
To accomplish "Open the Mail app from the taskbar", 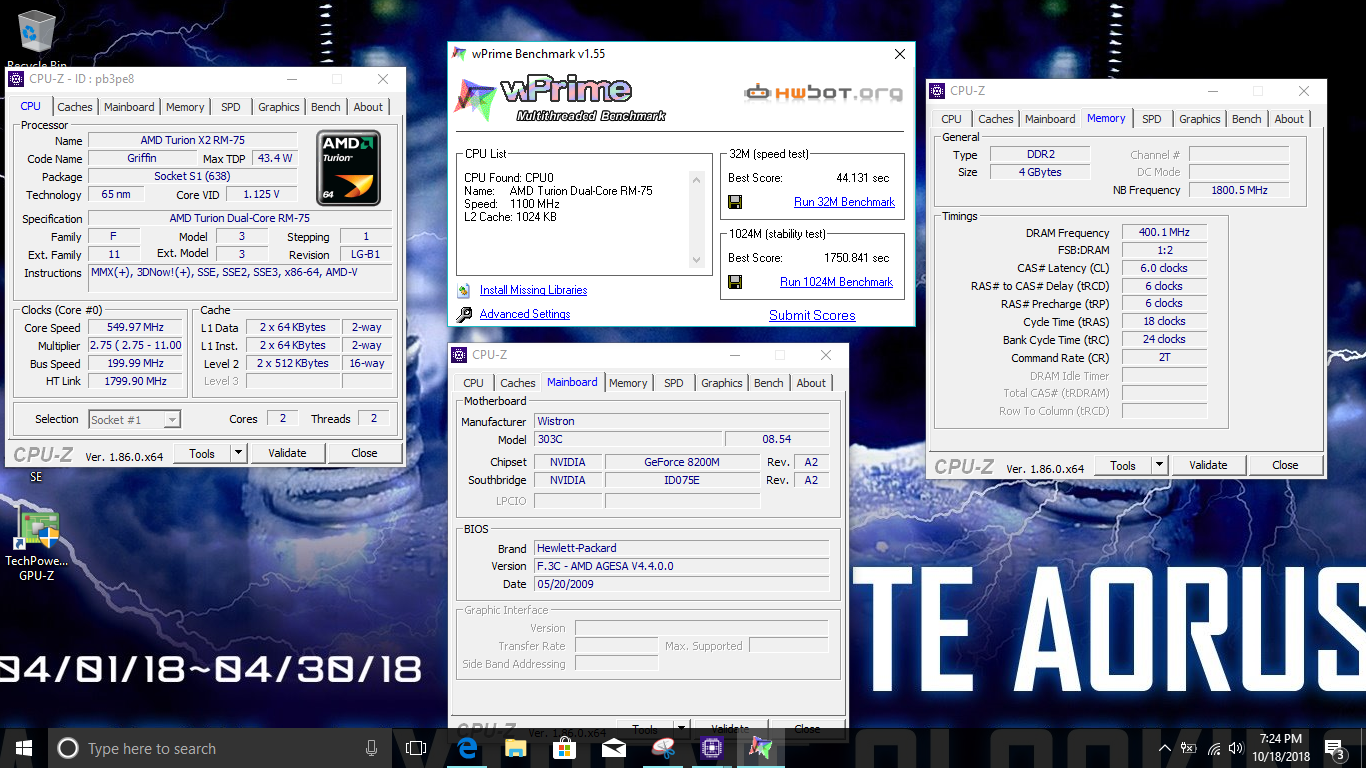I will 614,748.
